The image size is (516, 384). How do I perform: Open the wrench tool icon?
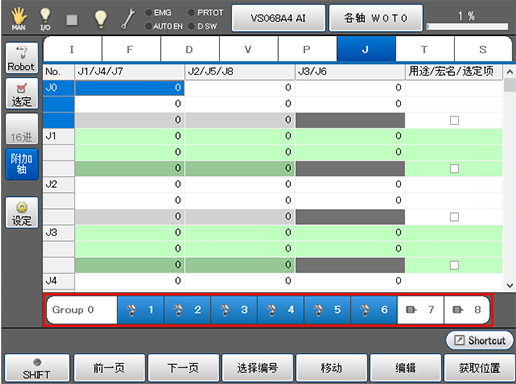click(128, 19)
